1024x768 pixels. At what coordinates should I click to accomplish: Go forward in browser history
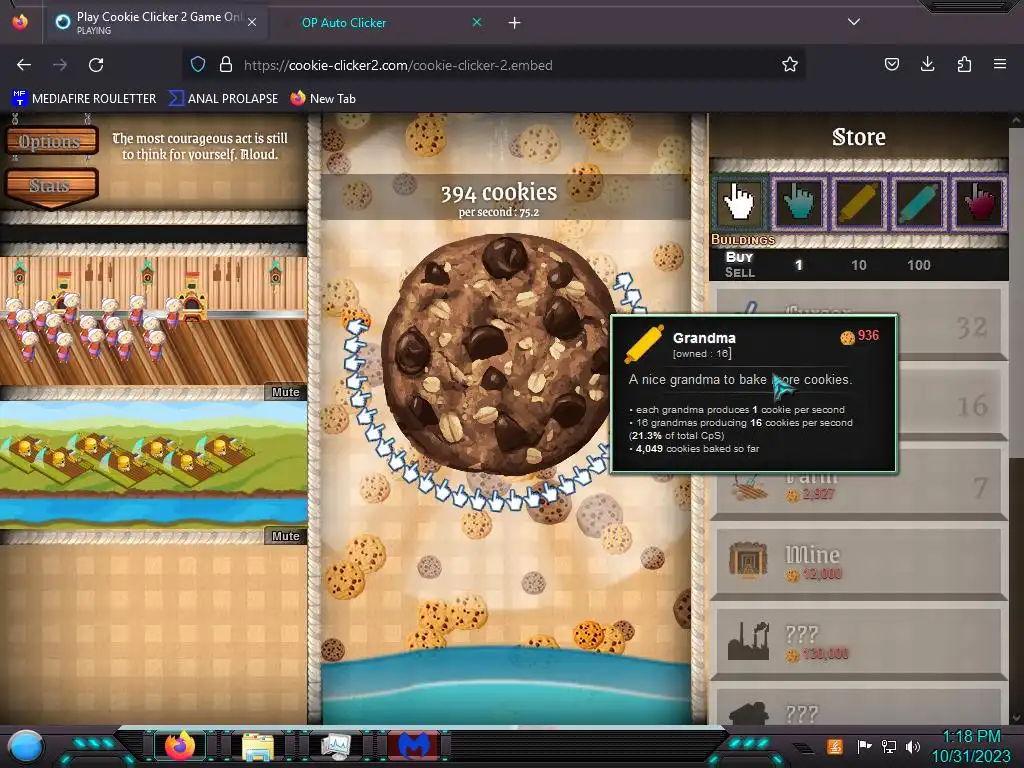(60, 65)
